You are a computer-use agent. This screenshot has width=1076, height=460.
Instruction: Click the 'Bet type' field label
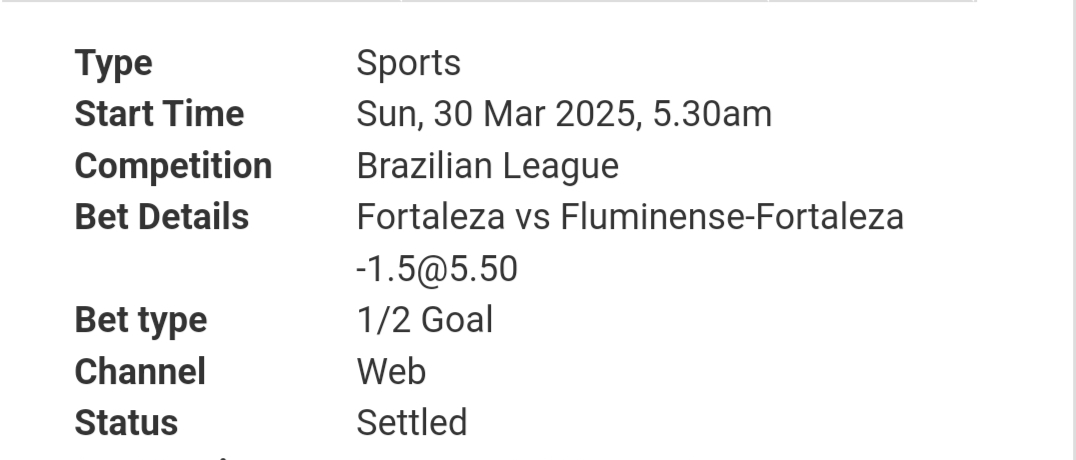[141, 320]
